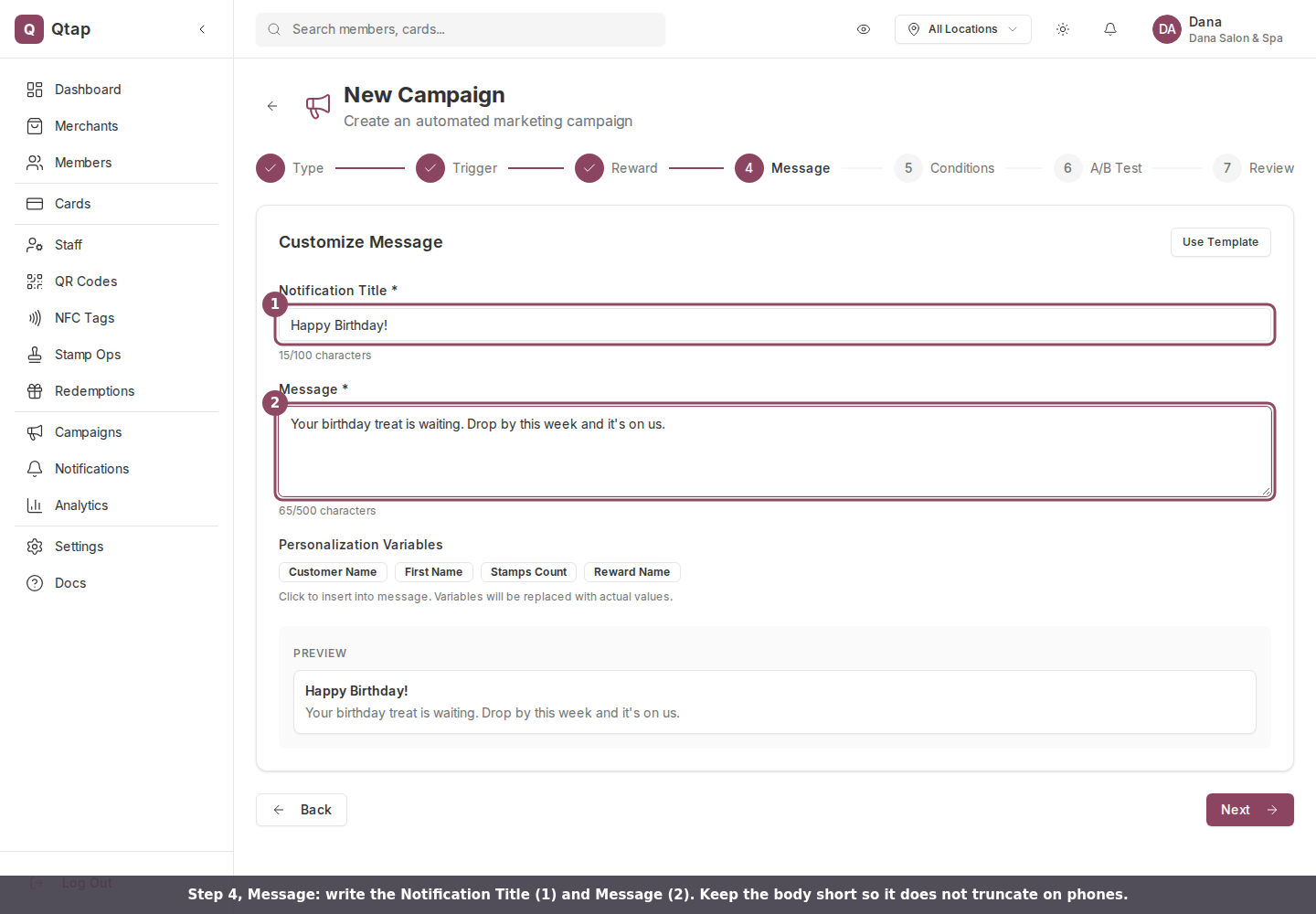Screen dimensions: 1316x914
Task: Toggle light/dark theme sun icon
Action: (x=1063, y=29)
